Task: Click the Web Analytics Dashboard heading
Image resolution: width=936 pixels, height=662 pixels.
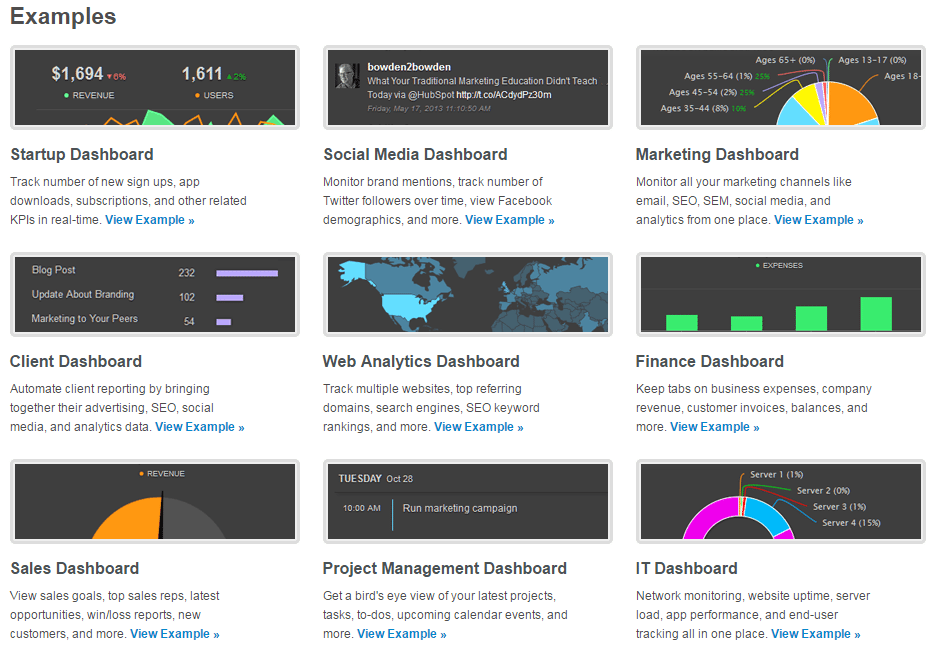Action: pyautogui.click(x=421, y=362)
